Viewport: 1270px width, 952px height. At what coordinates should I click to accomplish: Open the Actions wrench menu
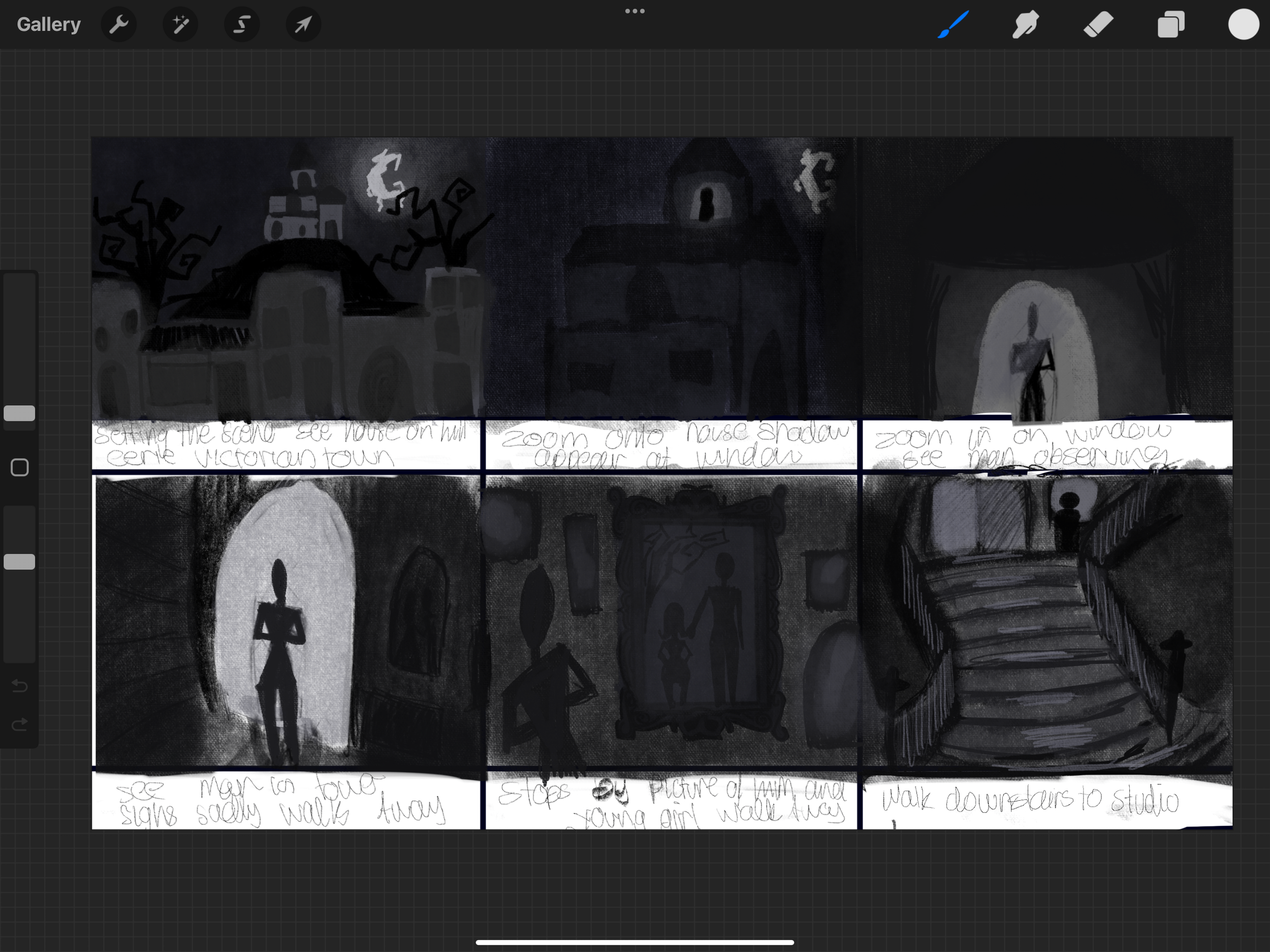[x=119, y=24]
